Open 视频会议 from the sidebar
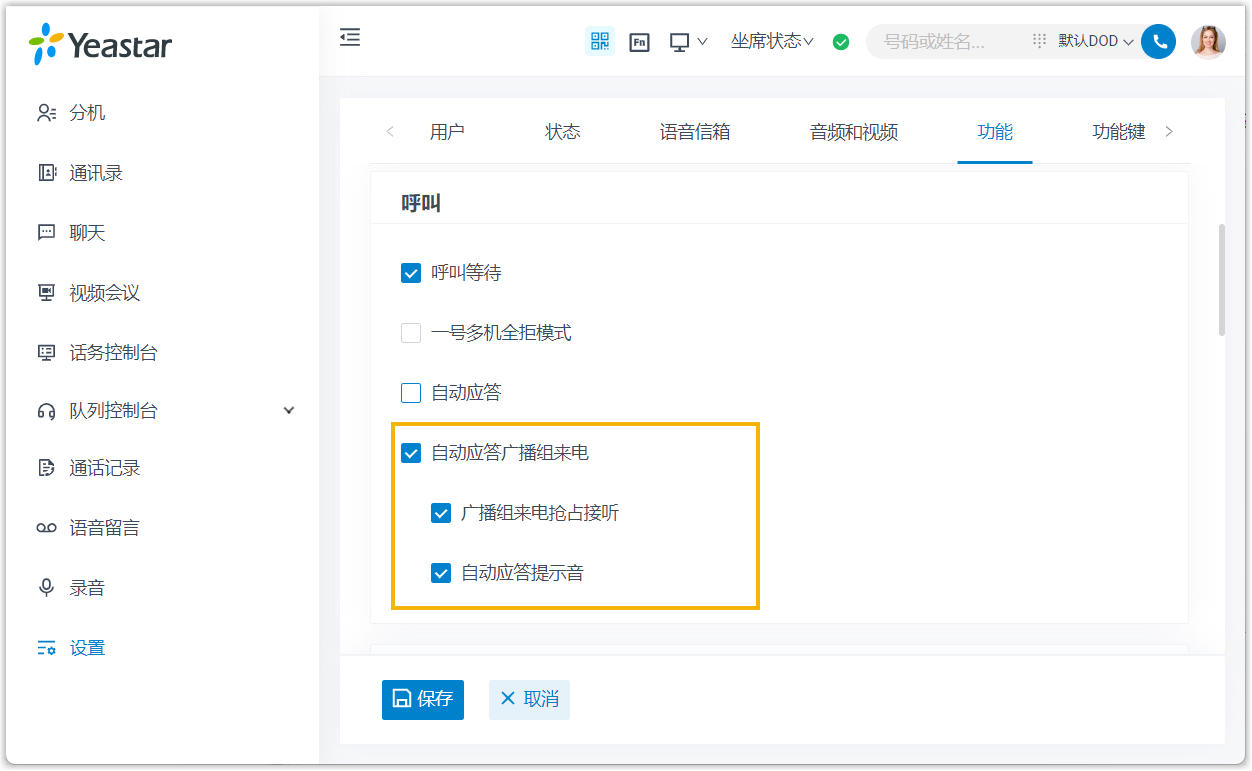This screenshot has height=771, width=1252. pyautogui.click(x=104, y=293)
